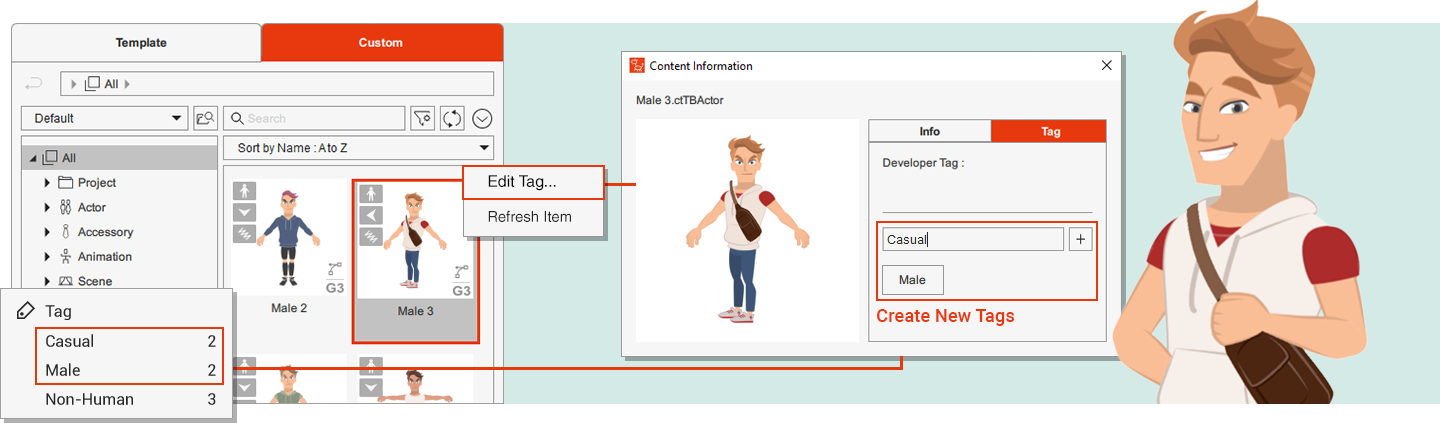
Task: Click the user search icon beside Default
Action: point(206,118)
